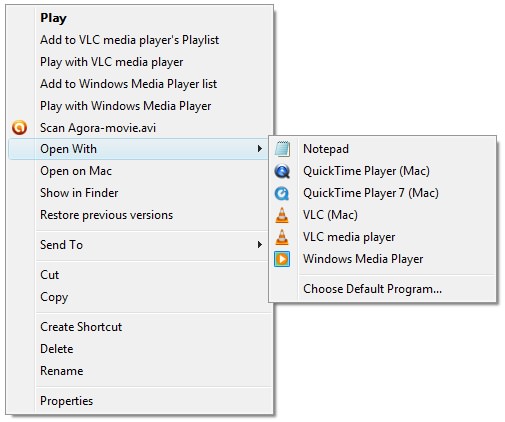Select Create Shortcut entry
This screenshot has width=505, height=422.
81,327
